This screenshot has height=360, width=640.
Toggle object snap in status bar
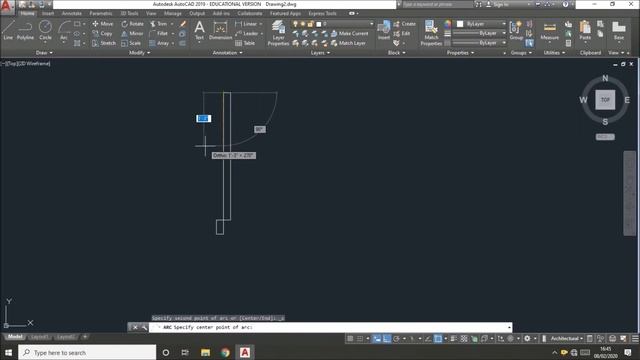[x=438, y=338]
